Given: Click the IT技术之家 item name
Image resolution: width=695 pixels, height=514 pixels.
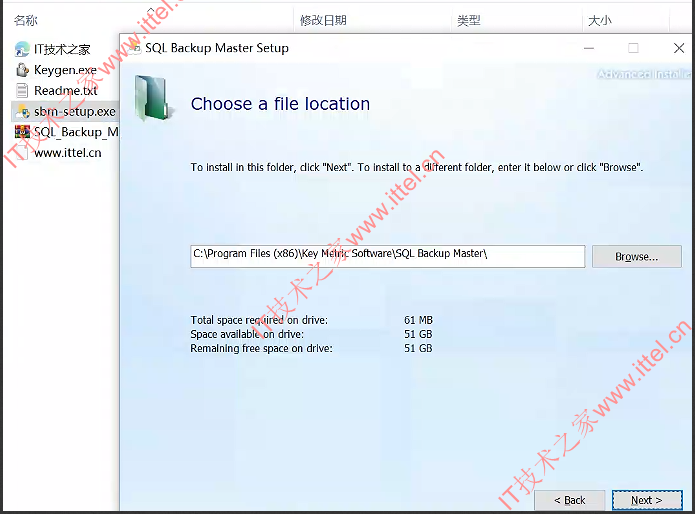Looking at the screenshot, I should 62,49.
